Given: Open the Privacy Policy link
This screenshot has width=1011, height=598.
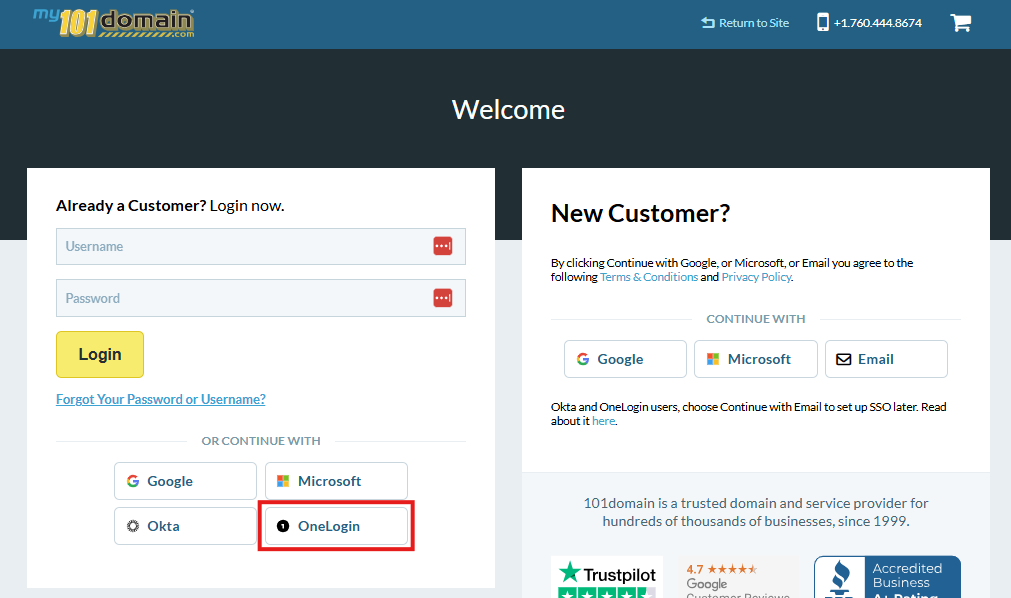Looking at the screenshot, I should [x=756, y=276].
